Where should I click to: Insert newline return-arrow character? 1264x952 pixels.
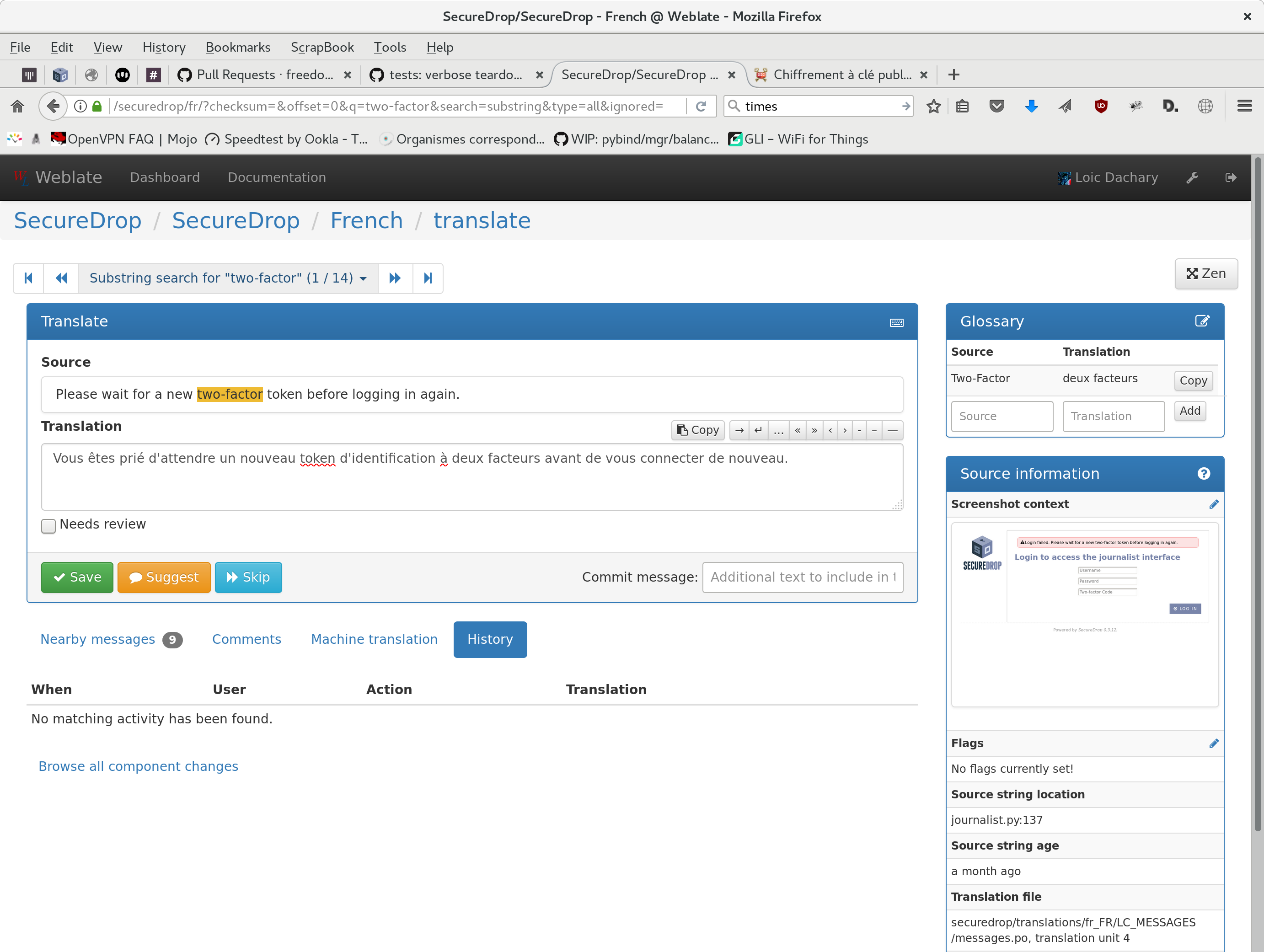[758, 430]
